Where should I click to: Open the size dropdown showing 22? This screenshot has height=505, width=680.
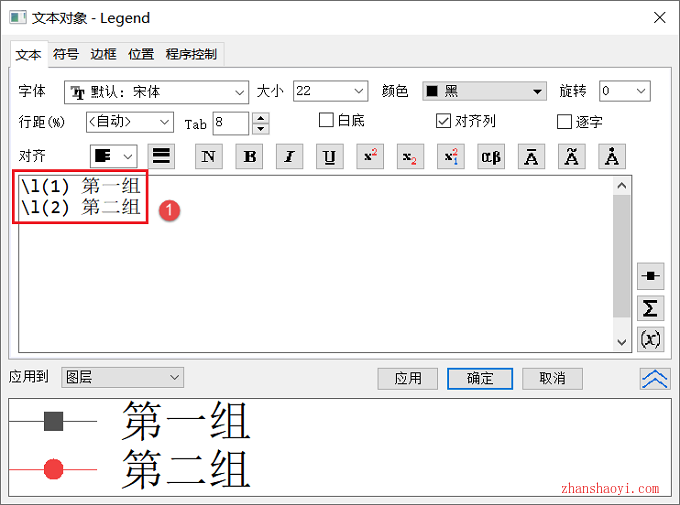point(330,91)
